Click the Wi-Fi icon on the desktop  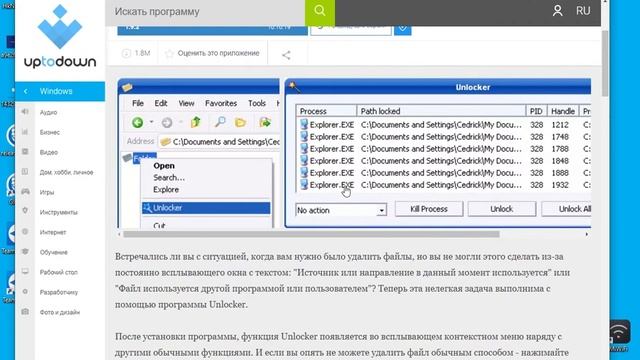[619, 332]
